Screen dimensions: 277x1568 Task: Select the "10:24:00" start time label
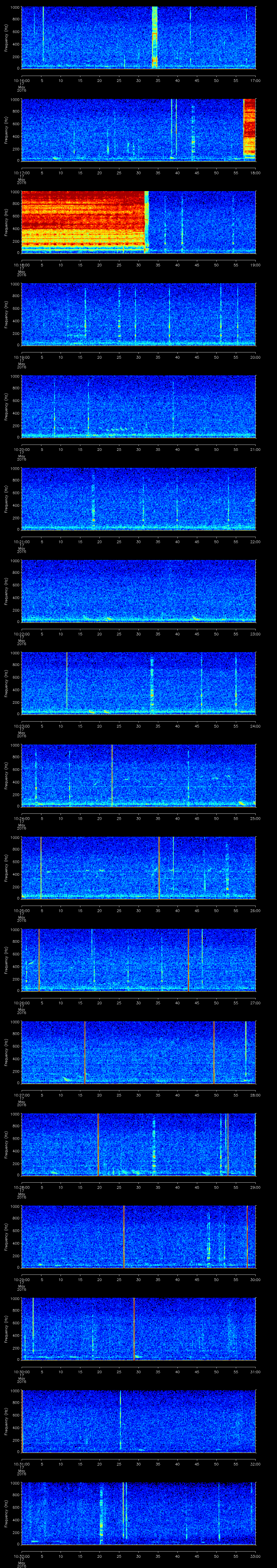tap(21, 818)
